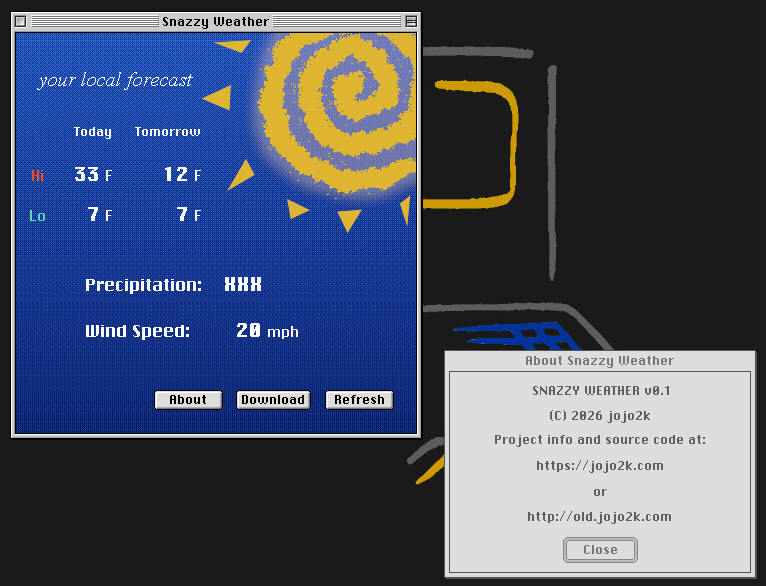Click the Snazzy Weather window close box
The image size is (766, 586).
(x=21, y=21)
